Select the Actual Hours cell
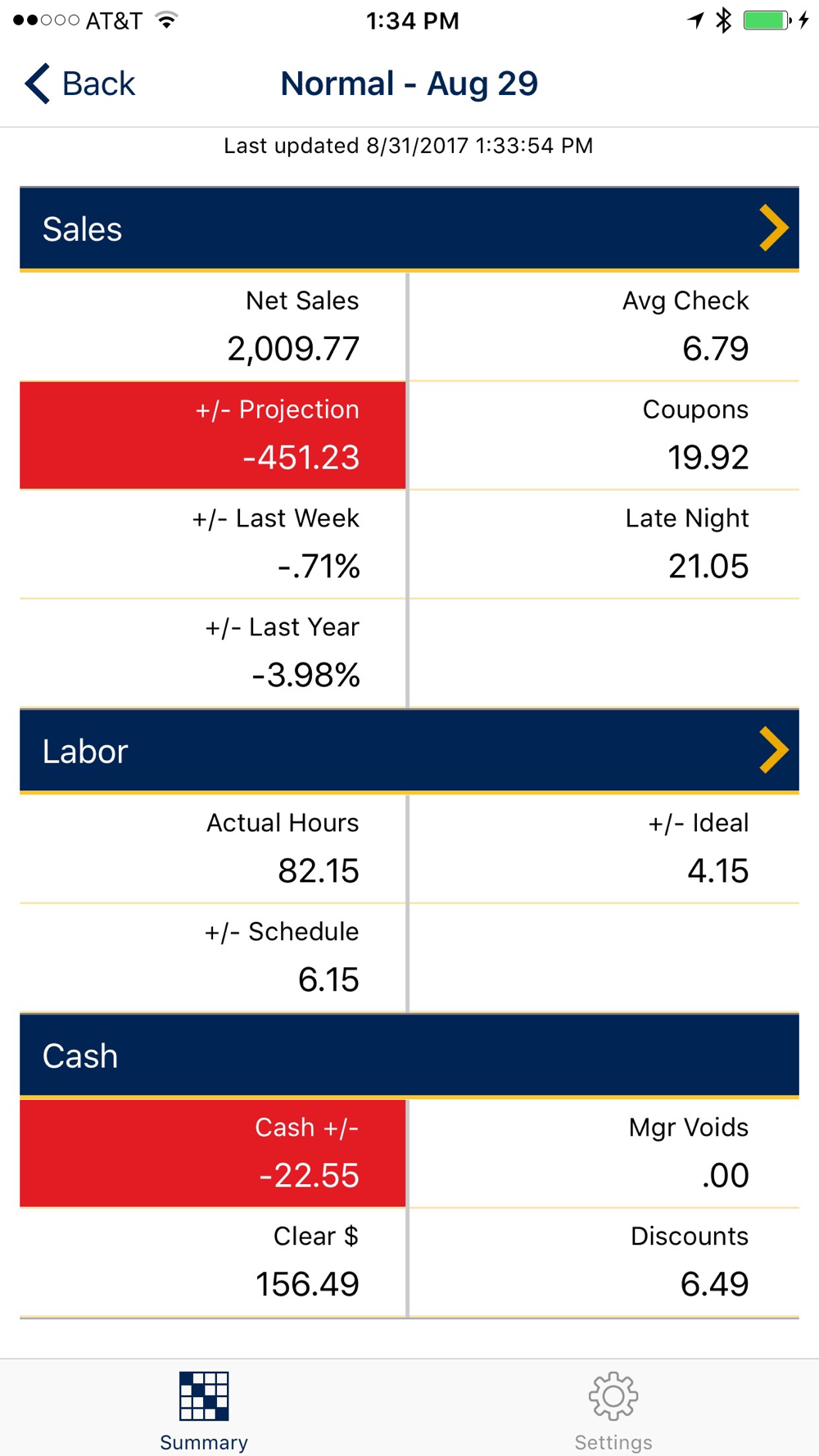The width and height of the screenshot is (819, 1456). (213, 848)
